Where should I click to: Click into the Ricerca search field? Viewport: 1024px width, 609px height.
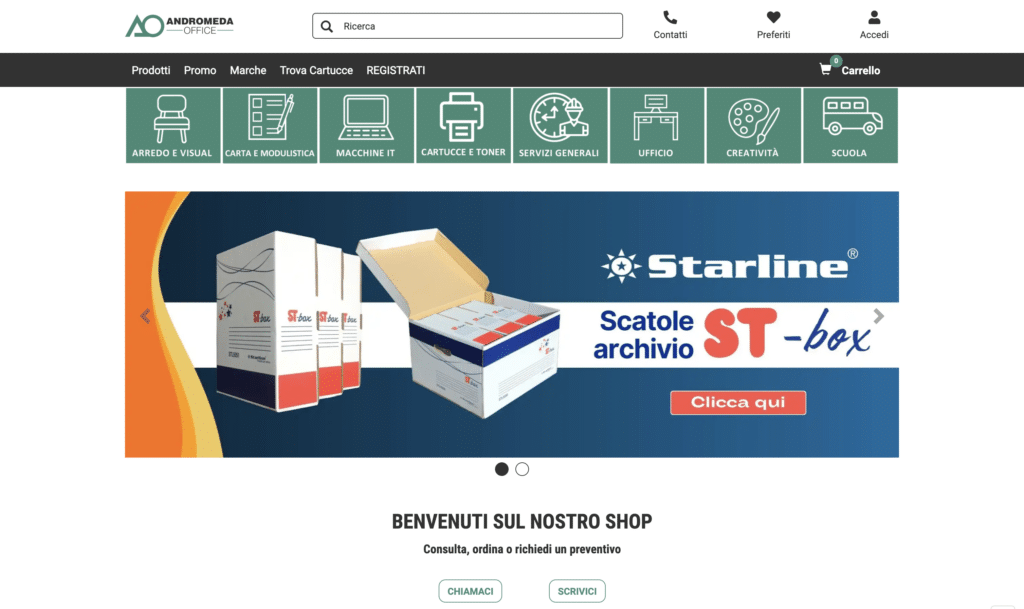467,26
